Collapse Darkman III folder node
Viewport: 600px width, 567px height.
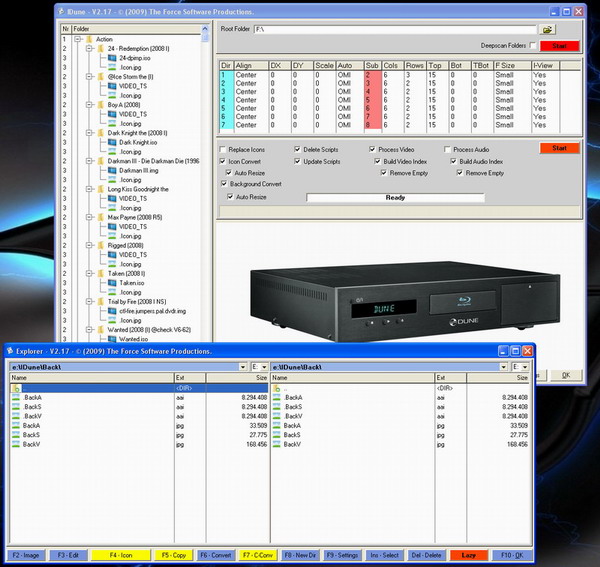89,161
